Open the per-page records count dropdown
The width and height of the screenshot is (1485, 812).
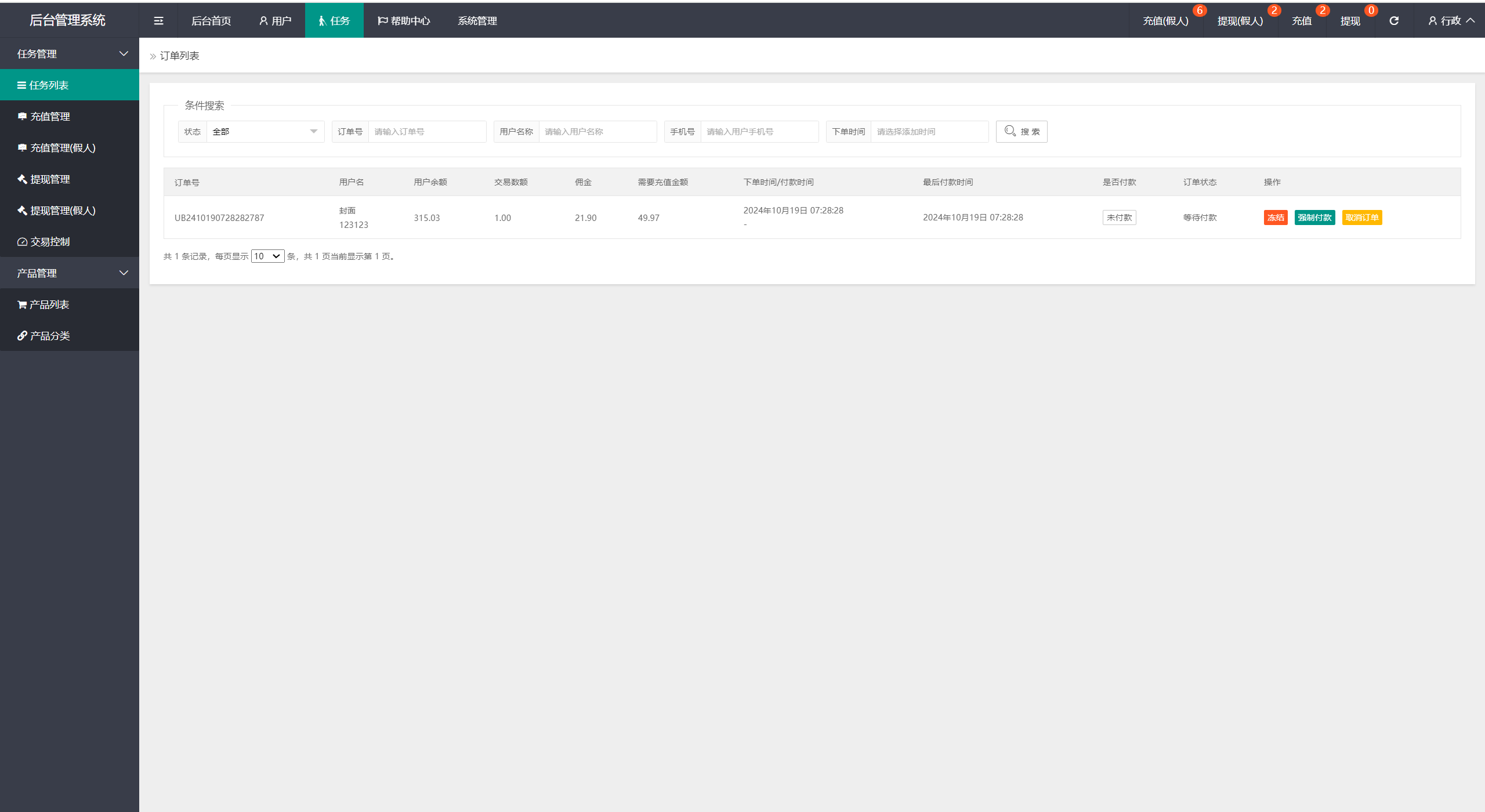point(267,256)
